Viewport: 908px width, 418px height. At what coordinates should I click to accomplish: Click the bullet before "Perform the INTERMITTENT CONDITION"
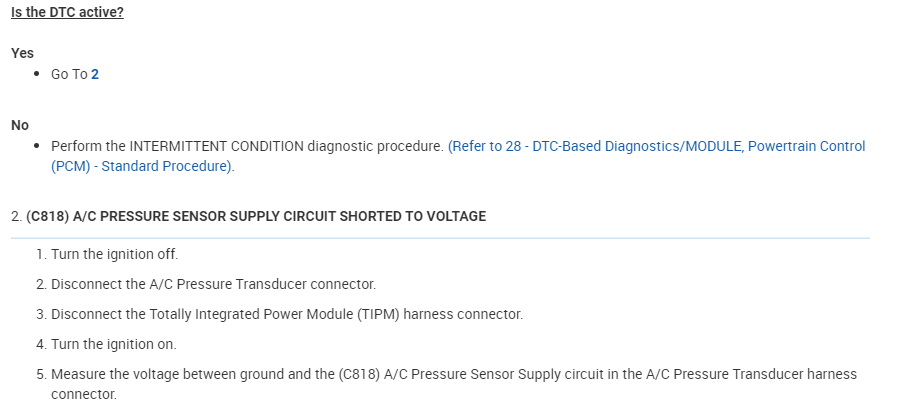click(x=37, y=147)
